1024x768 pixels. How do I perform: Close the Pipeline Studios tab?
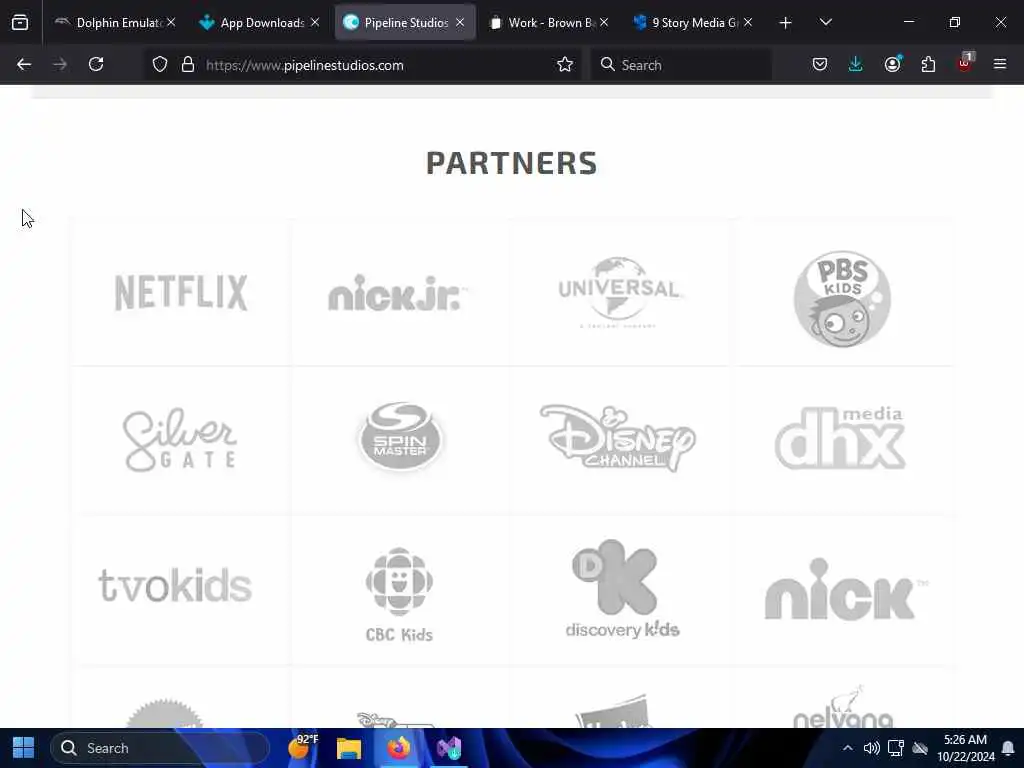(x=460, y=22)
